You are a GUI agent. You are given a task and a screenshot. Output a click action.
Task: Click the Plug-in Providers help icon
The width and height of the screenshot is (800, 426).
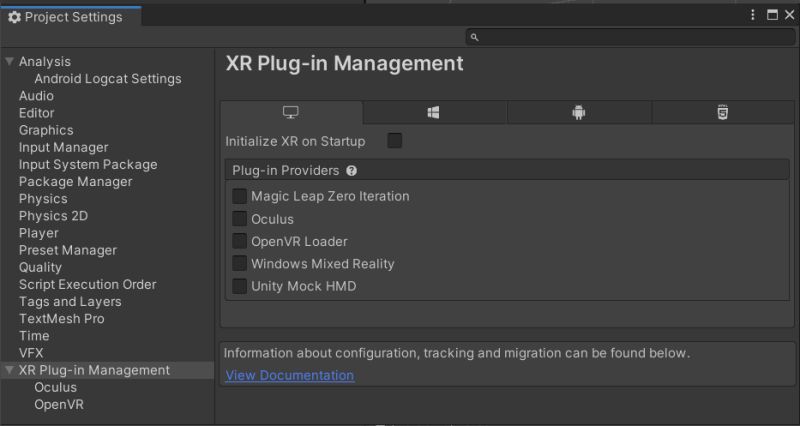pyautogui.click(x=352, y=171)
